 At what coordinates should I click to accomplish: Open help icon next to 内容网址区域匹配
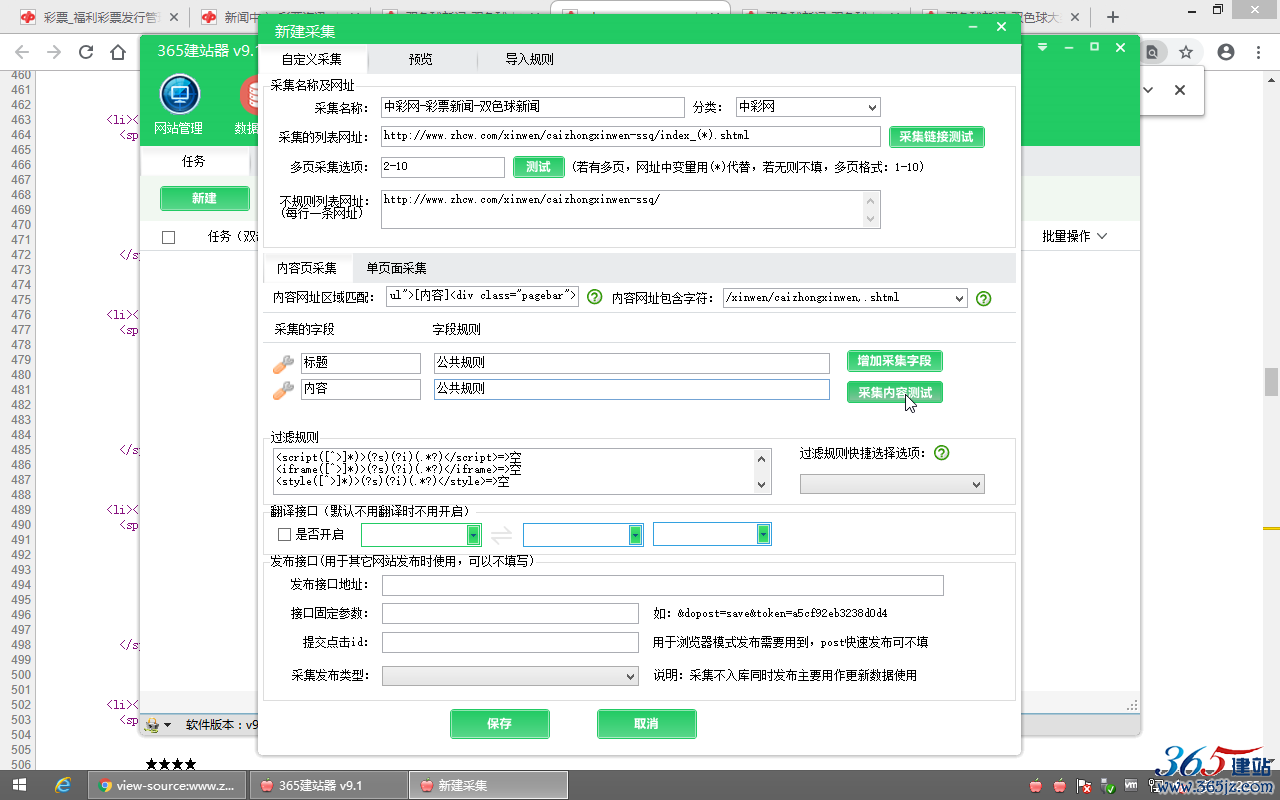point(594,297)
